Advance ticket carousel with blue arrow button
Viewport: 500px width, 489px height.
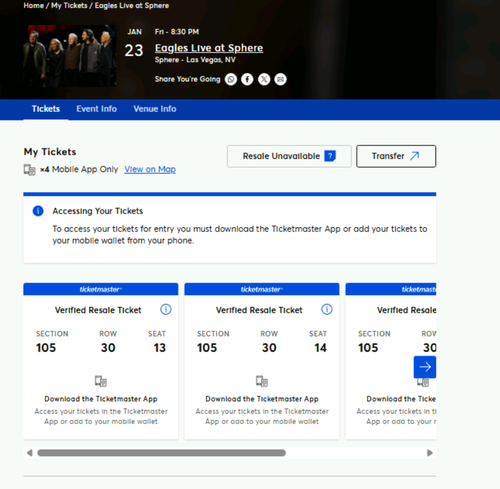click(x=425, y=367)
